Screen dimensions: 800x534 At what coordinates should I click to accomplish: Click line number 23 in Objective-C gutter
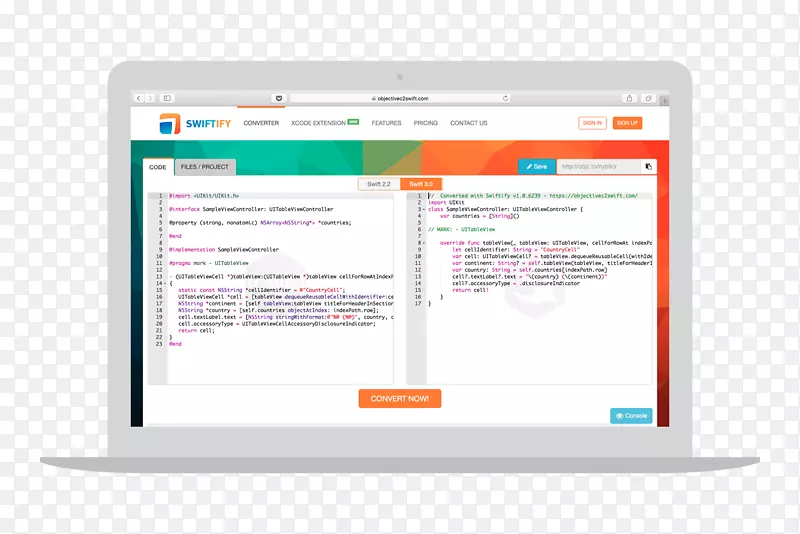coord(159,344)
